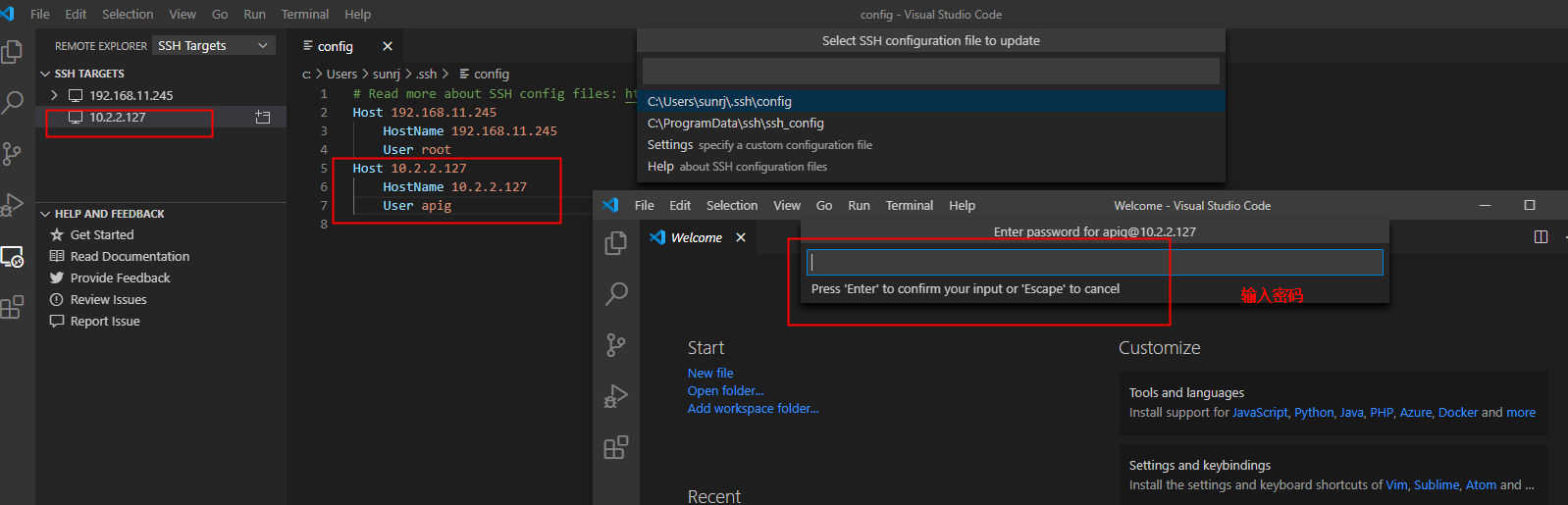Click split editor icon in Welcome window

coord(1541,237)
